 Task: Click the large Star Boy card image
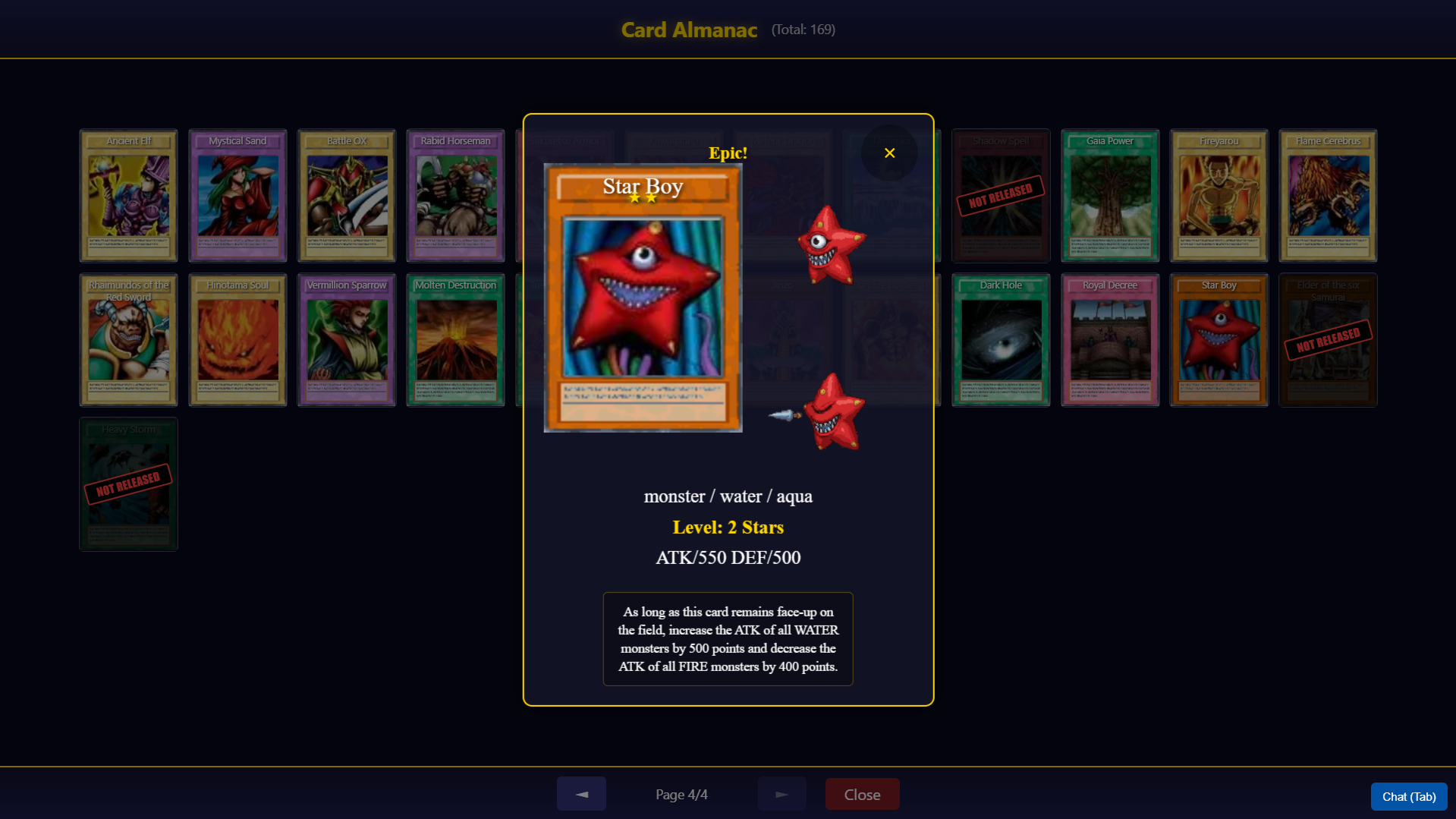pyautogui.click(x=643, y=298)
